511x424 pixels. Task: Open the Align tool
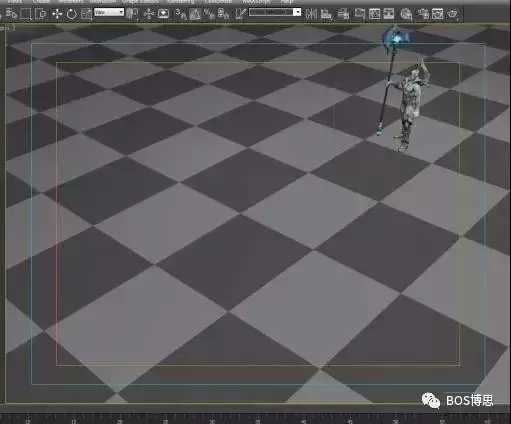pos(326,14)
